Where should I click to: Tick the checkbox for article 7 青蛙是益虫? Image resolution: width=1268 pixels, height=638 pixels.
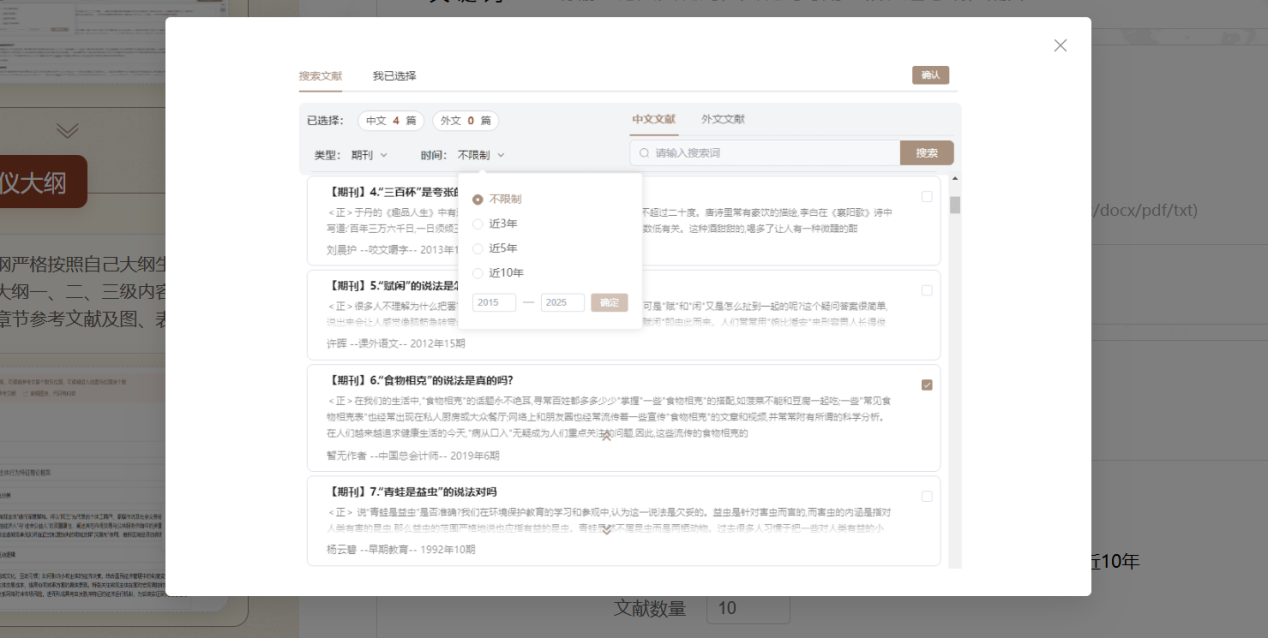pos(927,497)
